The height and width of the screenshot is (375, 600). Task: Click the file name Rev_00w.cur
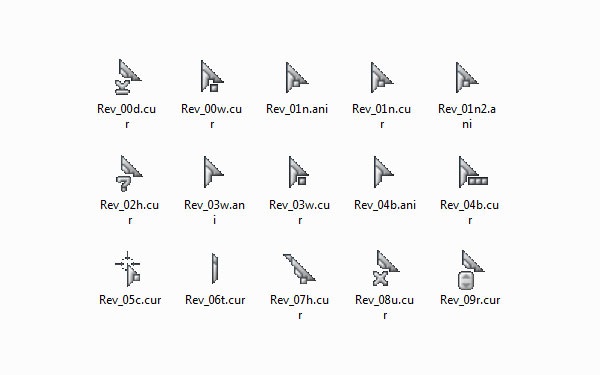[x=212, y=116]
